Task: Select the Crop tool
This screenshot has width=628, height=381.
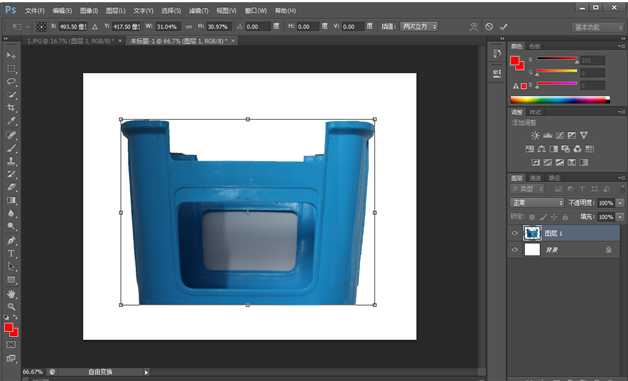Action: [11, 108]
